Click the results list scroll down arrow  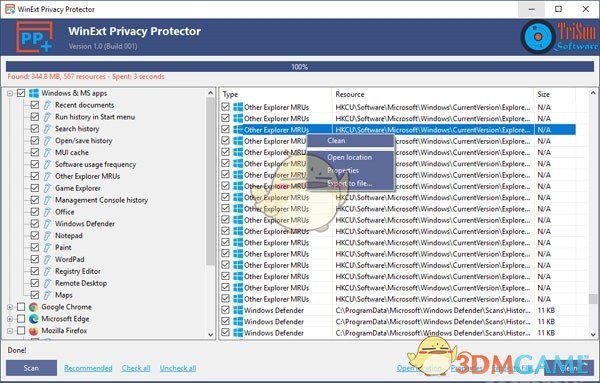click(x=593, y=334)
